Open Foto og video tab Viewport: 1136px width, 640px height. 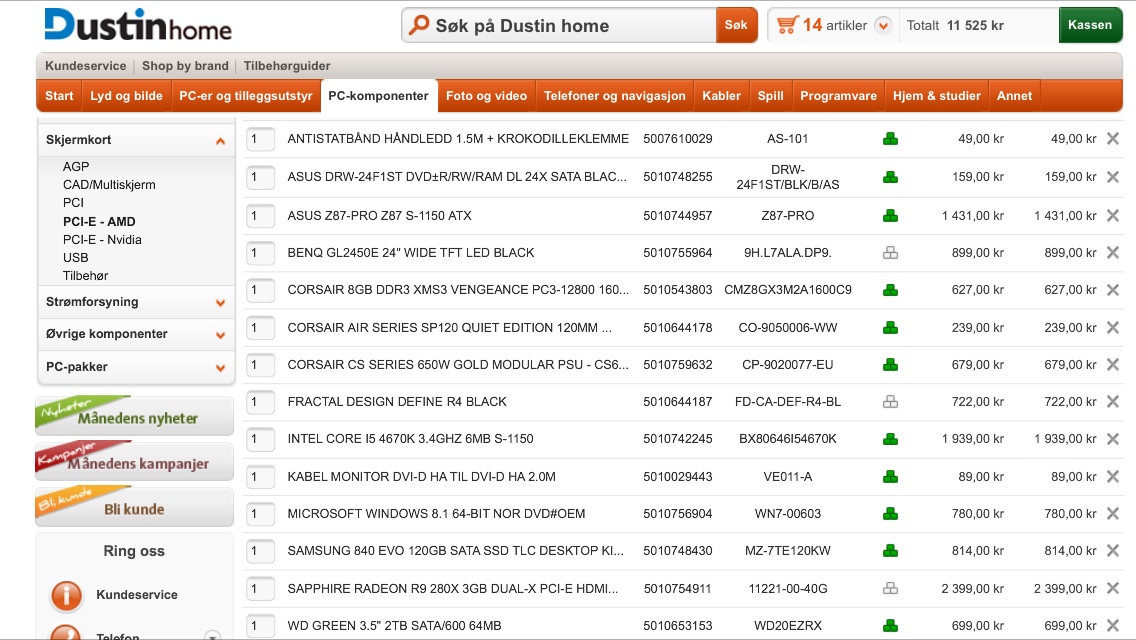pyautogui.click(x=486, y=96)
